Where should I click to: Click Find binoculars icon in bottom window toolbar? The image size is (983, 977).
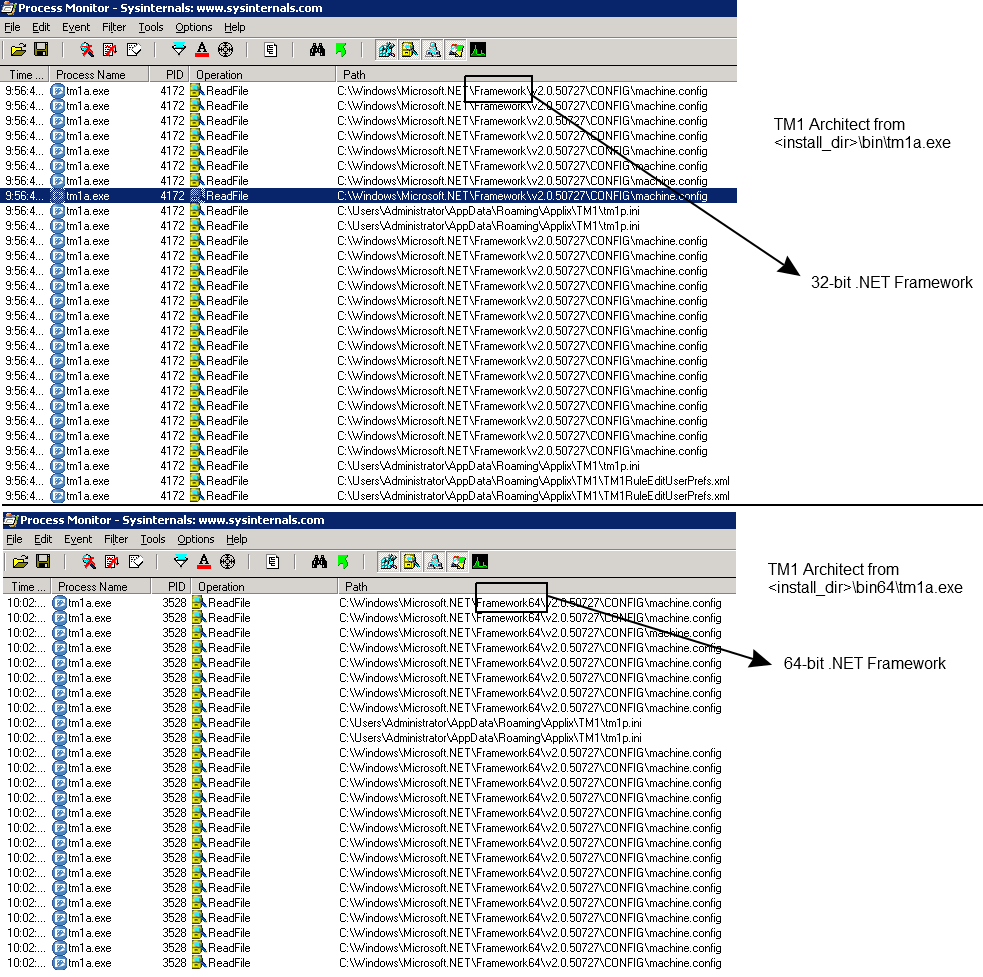[x=319, y=562]
